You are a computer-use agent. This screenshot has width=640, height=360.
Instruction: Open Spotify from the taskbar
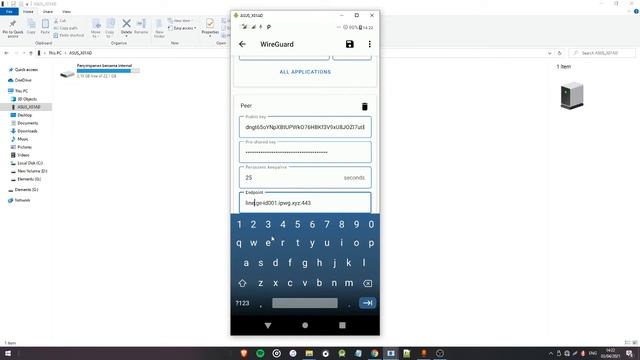[x=260, y=353]
